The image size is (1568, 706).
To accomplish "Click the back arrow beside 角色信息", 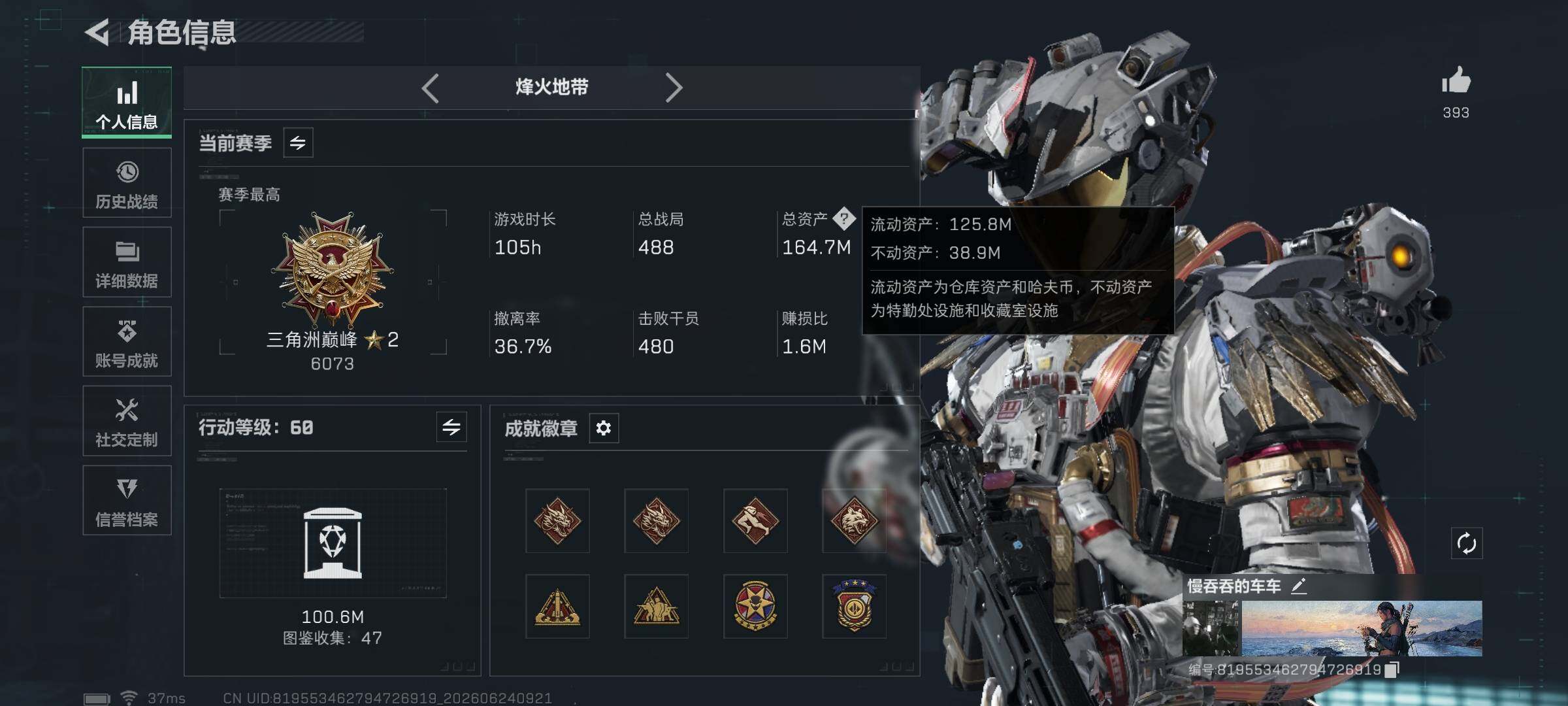I will point(97,32).
